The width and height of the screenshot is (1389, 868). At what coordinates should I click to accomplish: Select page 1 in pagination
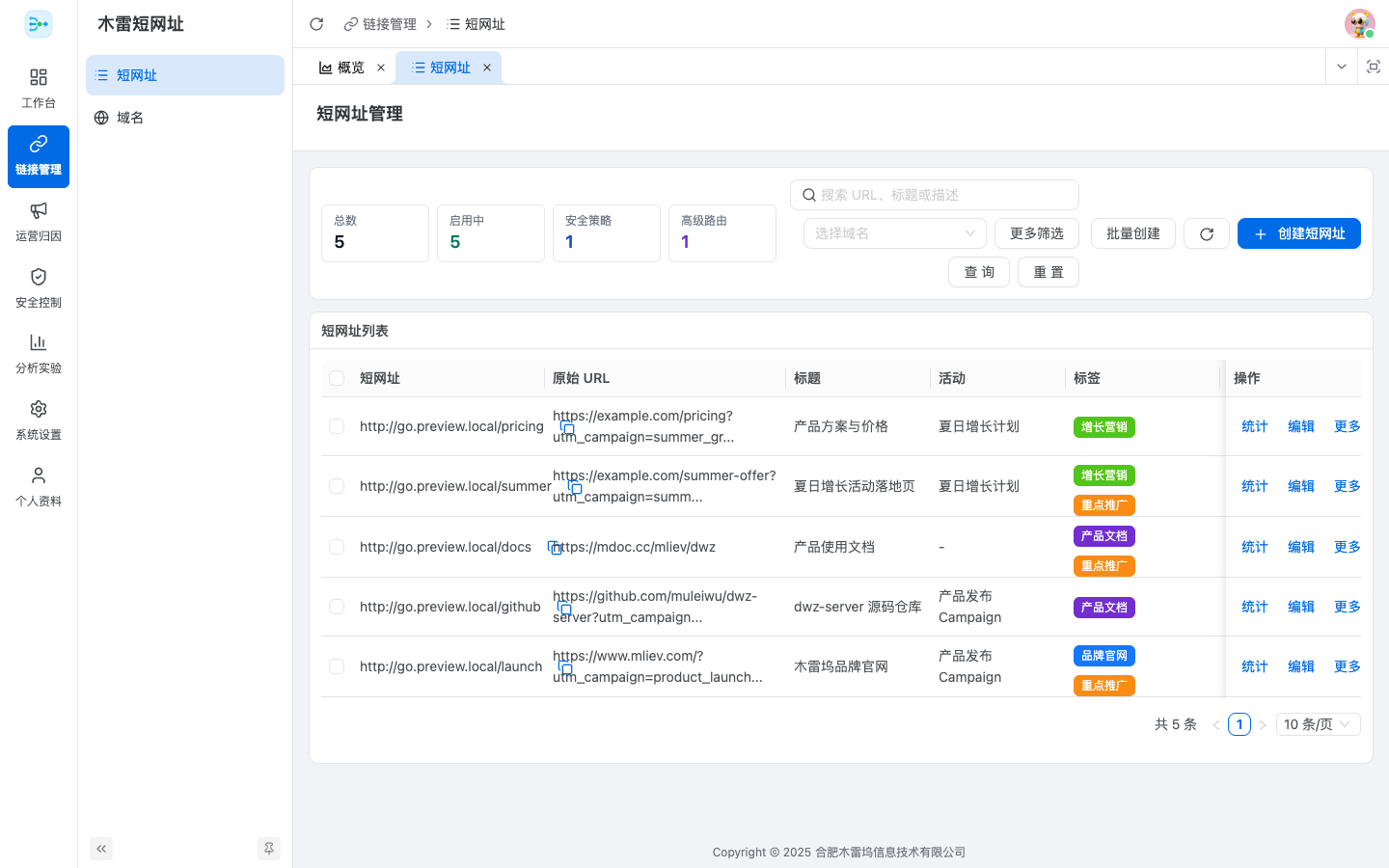[1239, 724]
